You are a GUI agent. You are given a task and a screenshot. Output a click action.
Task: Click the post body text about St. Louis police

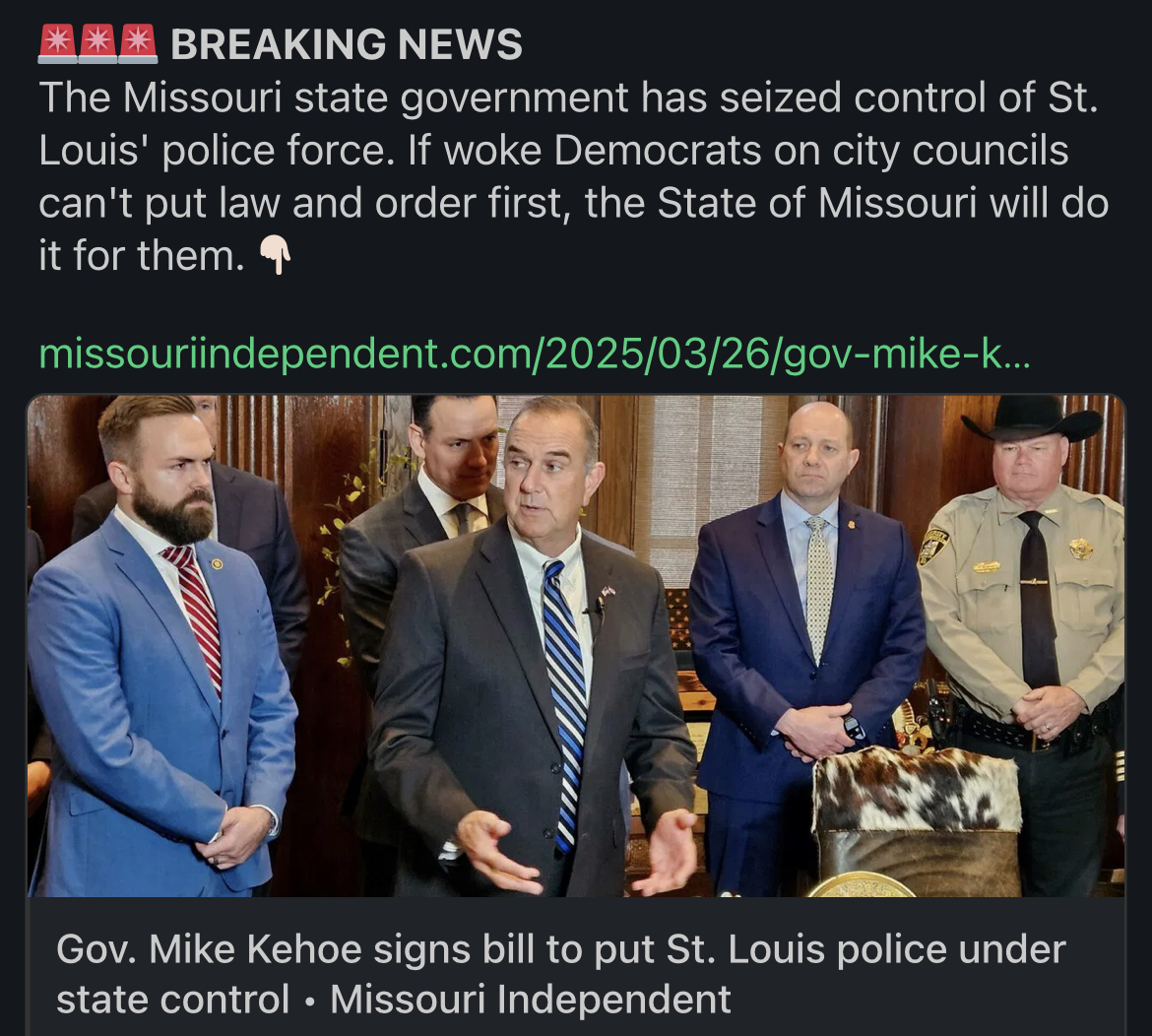pyautogui.click(x=573, y=176)
